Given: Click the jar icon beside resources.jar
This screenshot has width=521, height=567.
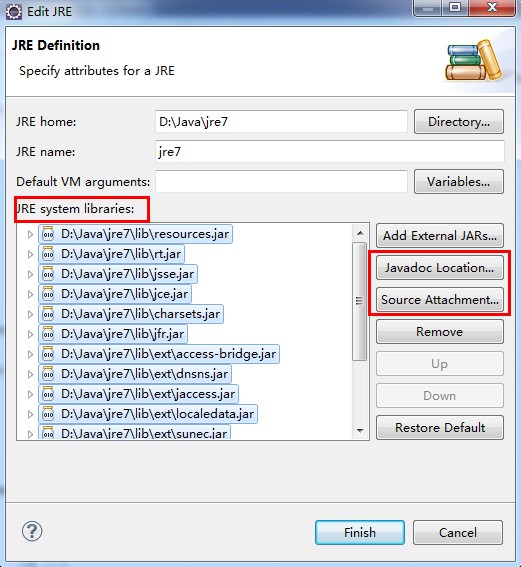Looking at the screenshot, I should pos(48,234).
